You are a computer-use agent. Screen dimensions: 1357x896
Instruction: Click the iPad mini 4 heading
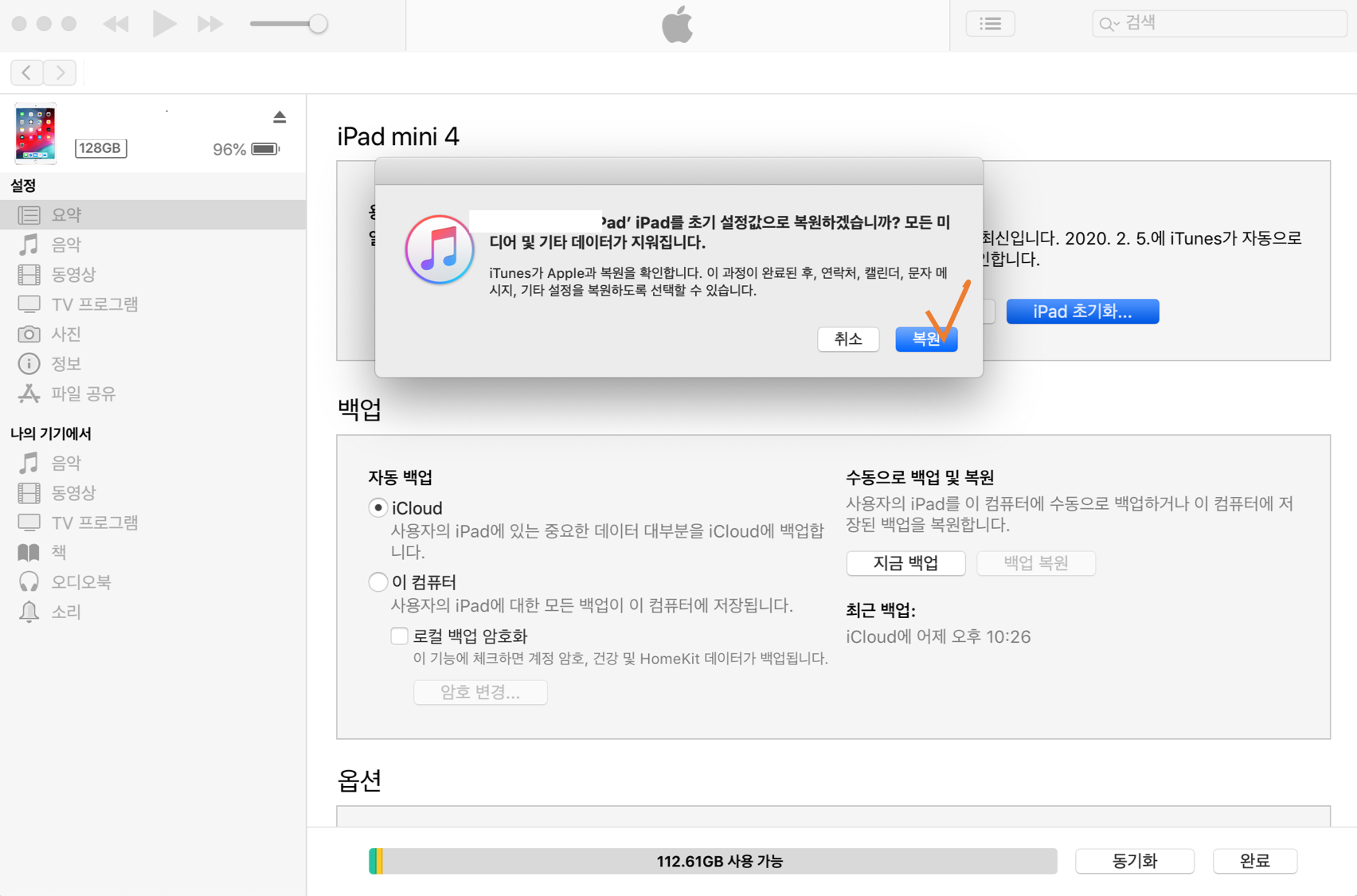[398, 136]
